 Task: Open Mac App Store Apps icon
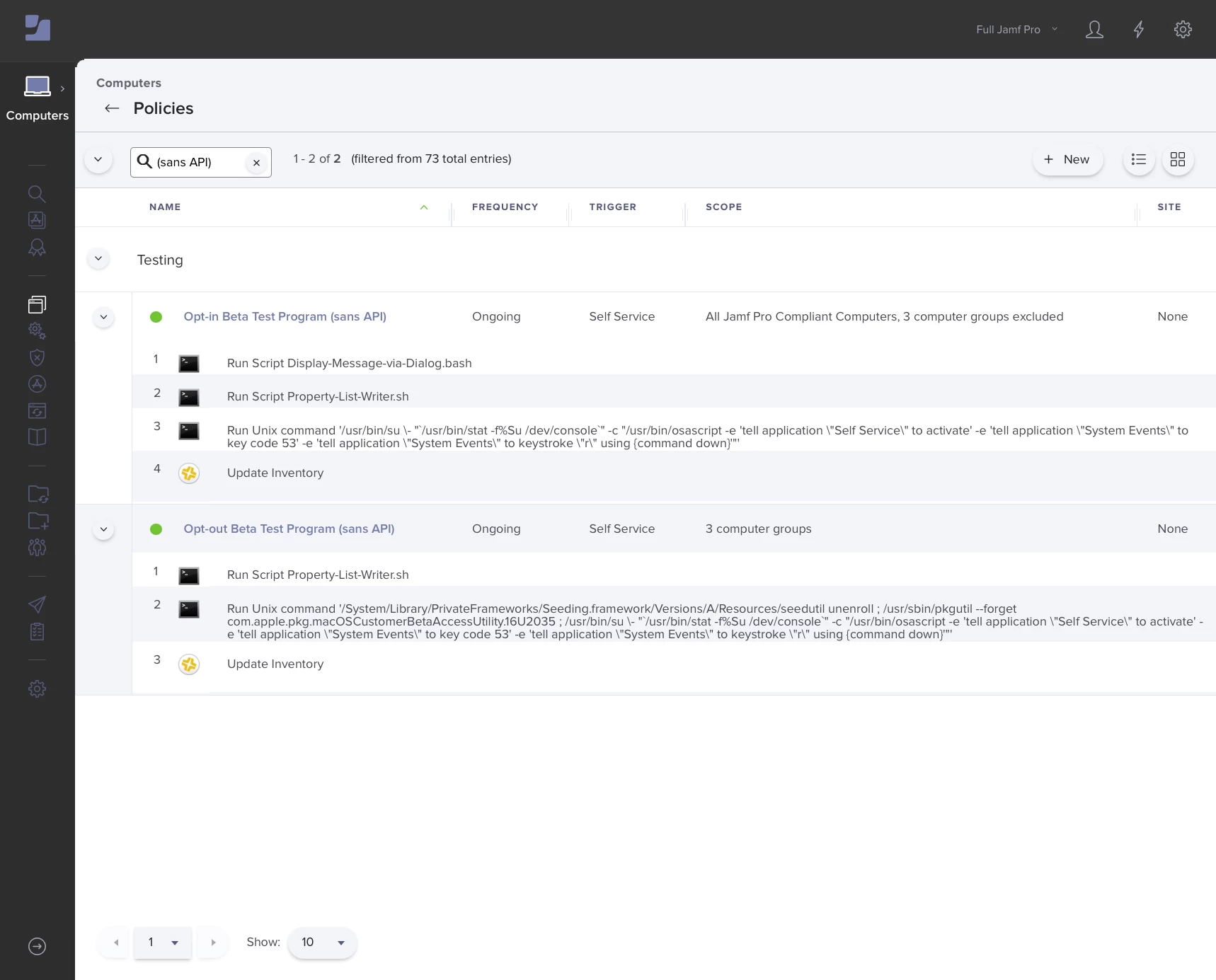[37, 384]
